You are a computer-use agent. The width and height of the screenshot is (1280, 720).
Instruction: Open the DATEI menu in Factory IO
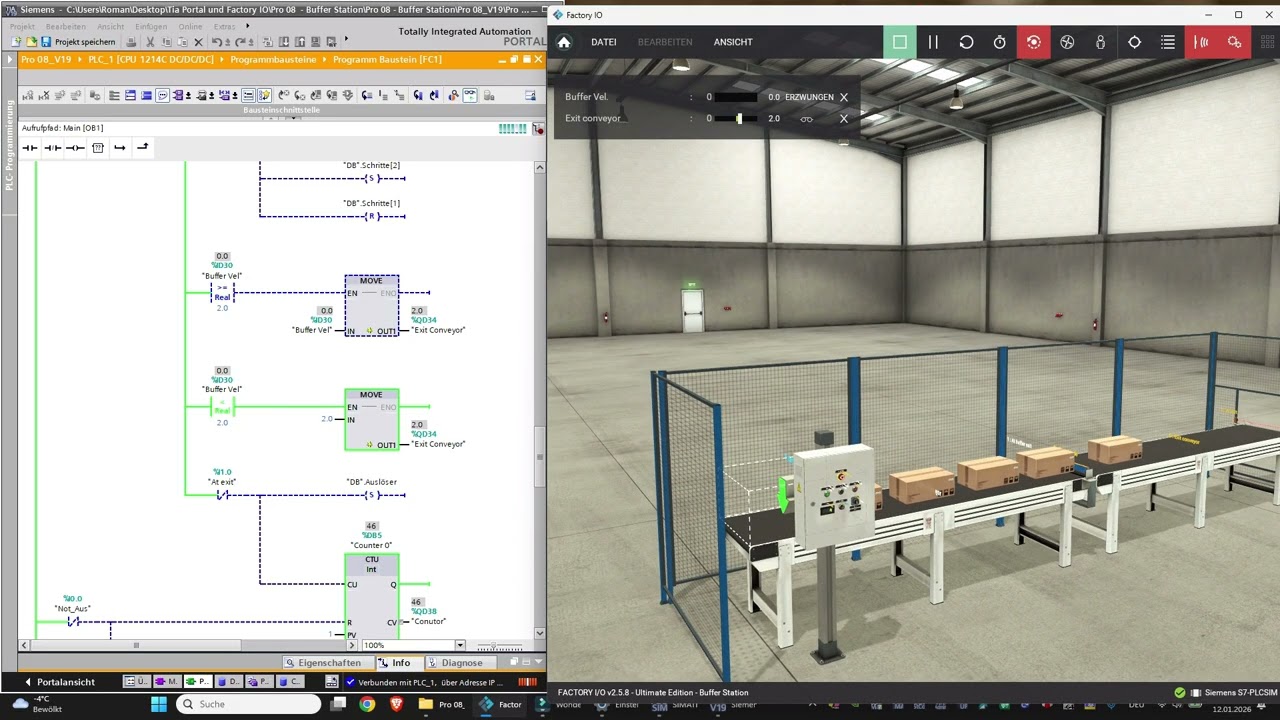tap(604, 42)
